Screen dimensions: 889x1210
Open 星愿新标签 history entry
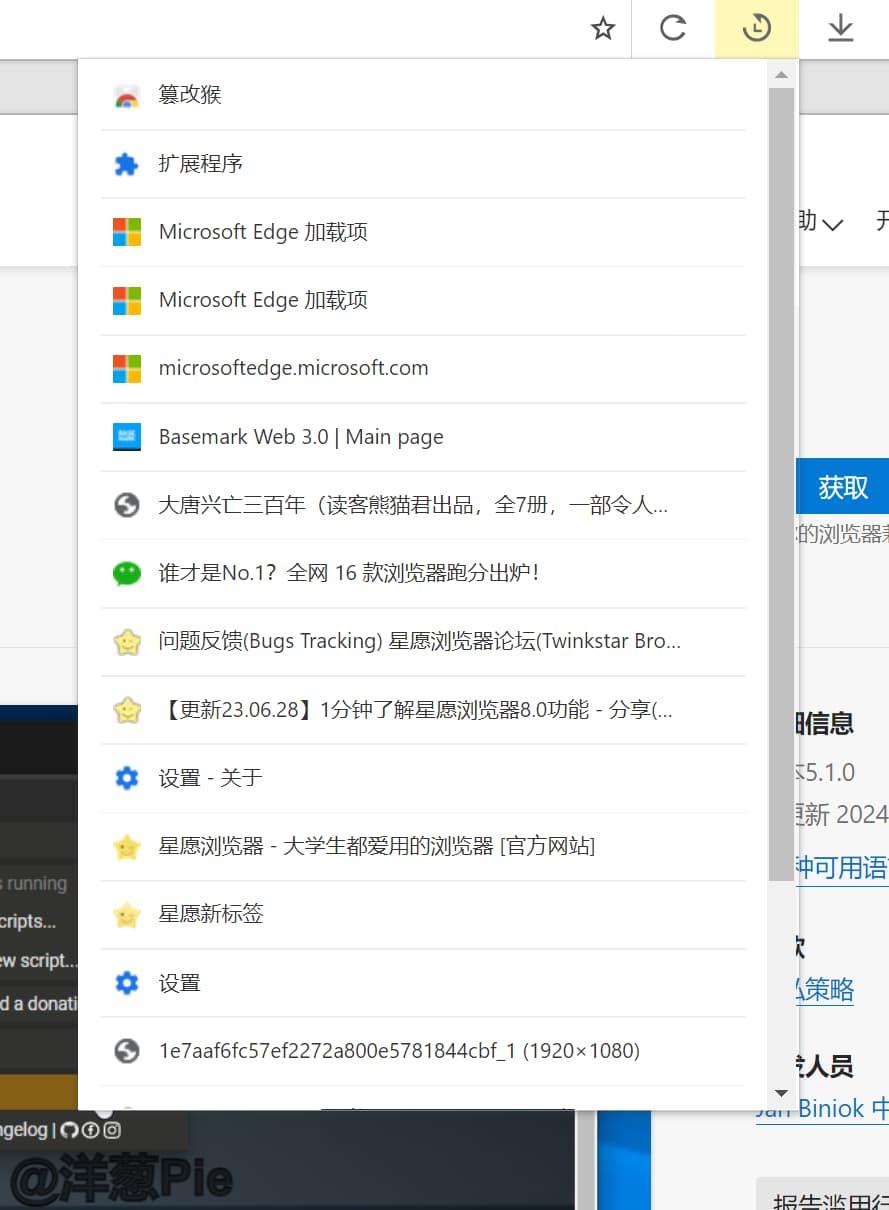tap(211, 914)
